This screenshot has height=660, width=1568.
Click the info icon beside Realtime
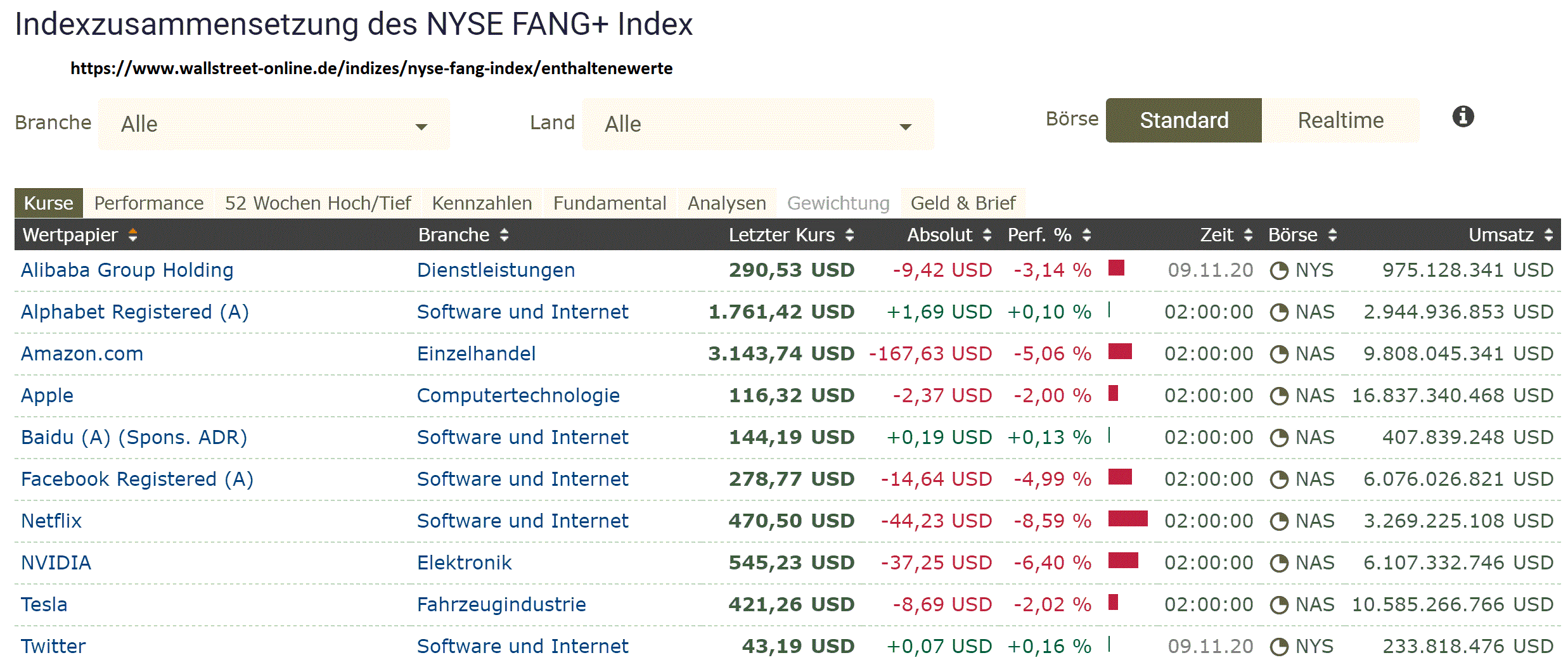point(1463,117)
